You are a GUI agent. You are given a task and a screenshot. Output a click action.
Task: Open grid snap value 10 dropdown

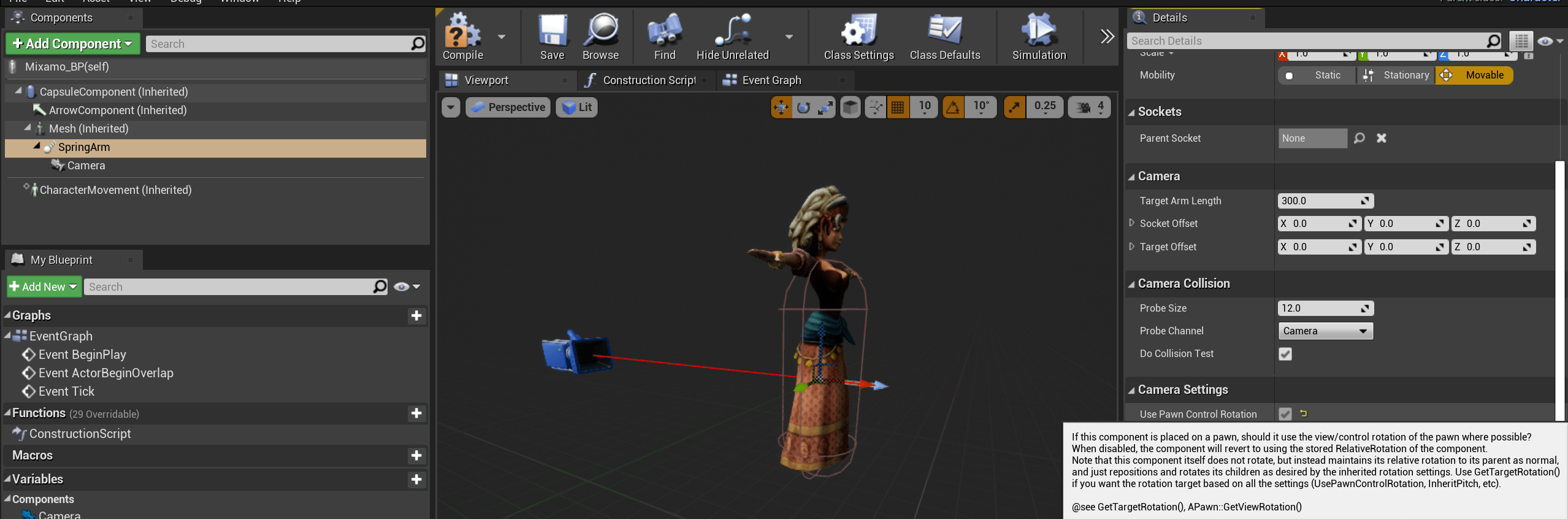point(924,107)
